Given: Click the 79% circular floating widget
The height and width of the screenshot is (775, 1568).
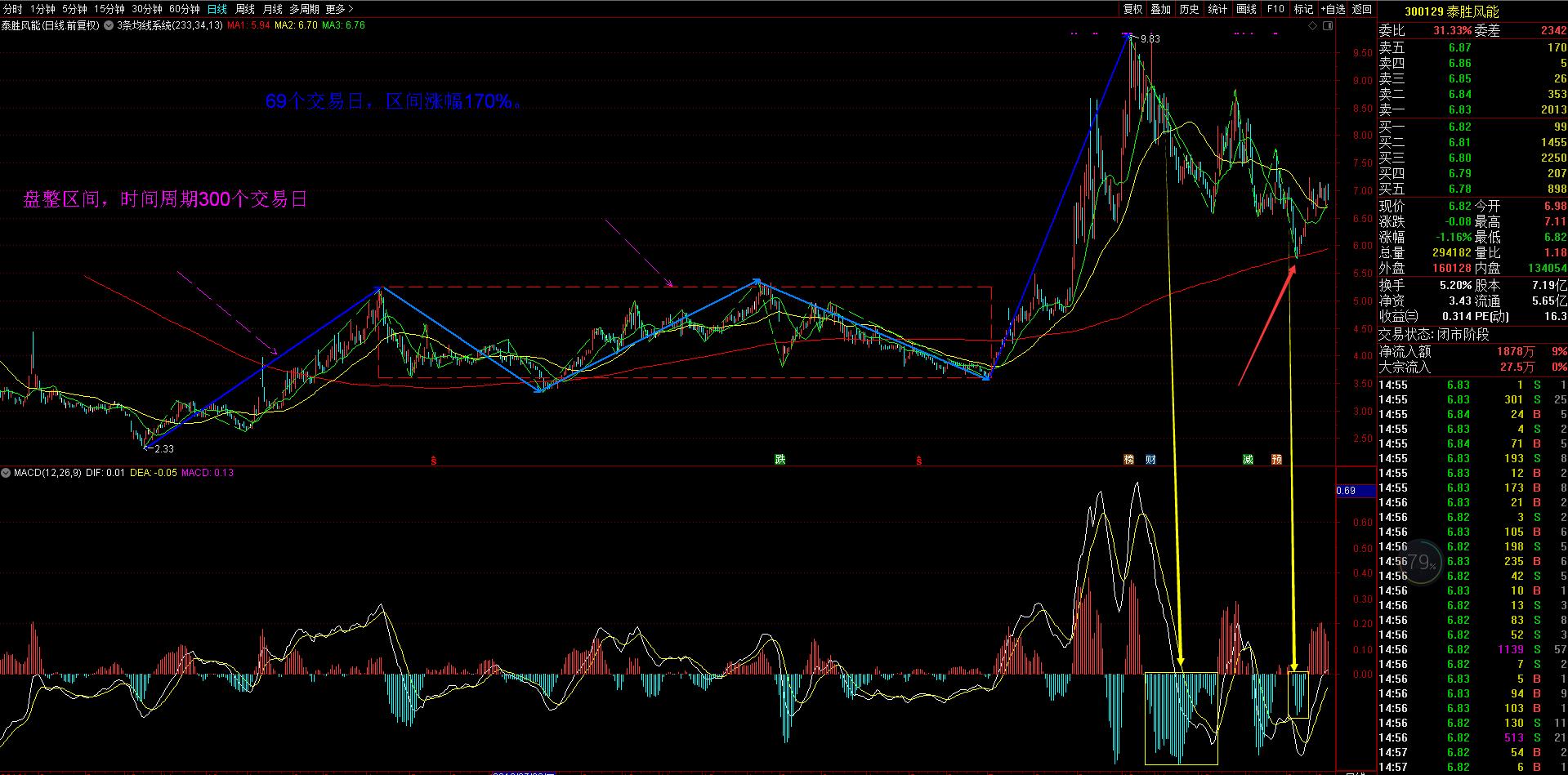Looking at the screenshot, I should click(x=1421, y=562).
